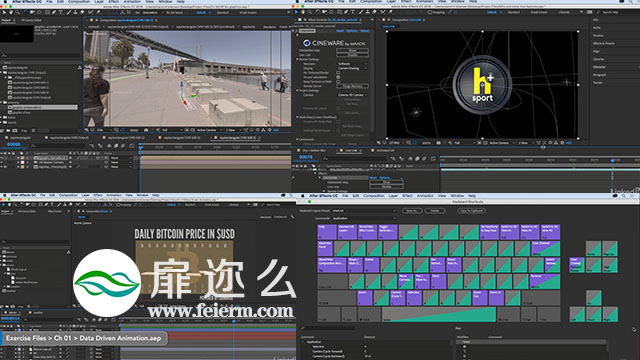Click the current-time indicator in the Live Link timeline
This screenshot has width=640, height=360.
[612, 161]
